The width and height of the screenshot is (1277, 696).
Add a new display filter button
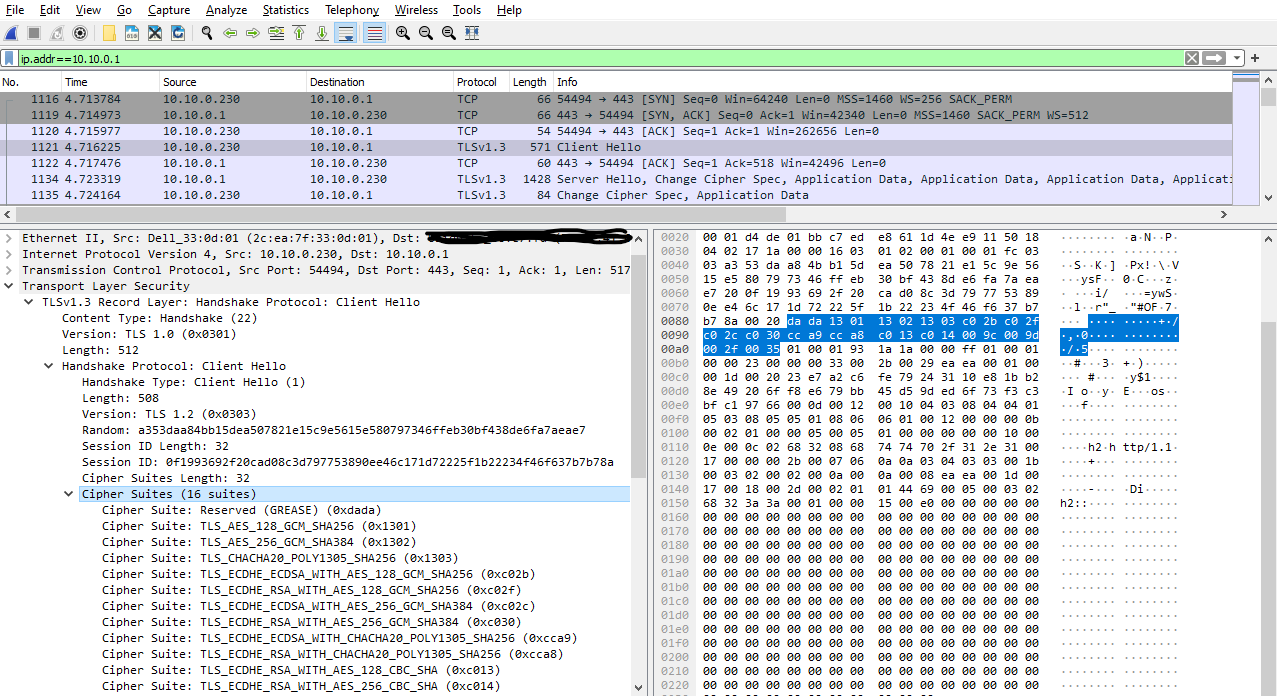[1255, 57]
